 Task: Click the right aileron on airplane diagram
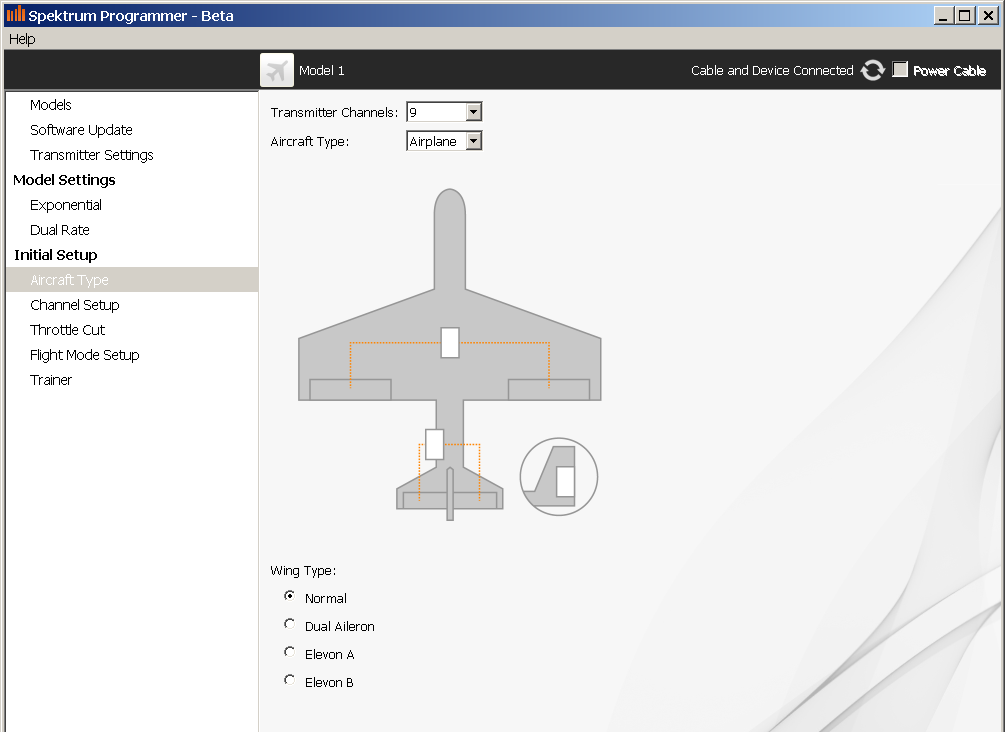[x=549, y=390]
